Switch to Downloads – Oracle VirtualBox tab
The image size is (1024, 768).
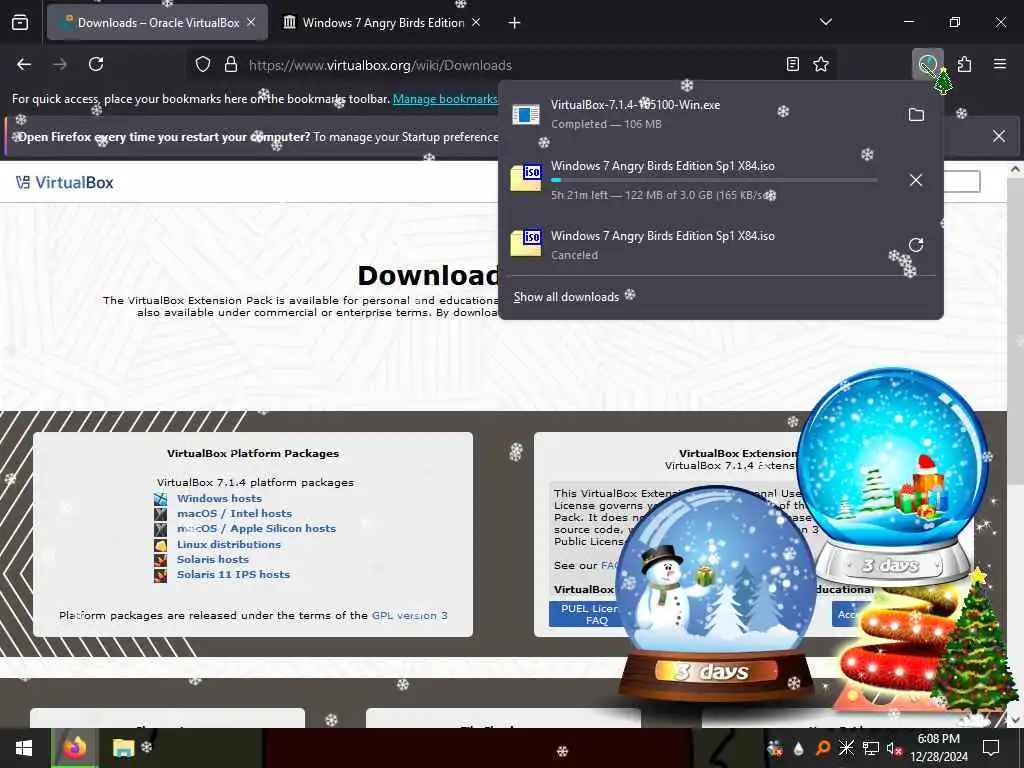pyautogui.click(x=157, y=22)
